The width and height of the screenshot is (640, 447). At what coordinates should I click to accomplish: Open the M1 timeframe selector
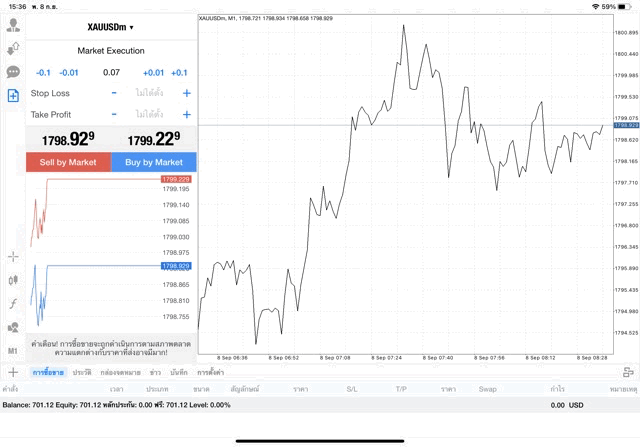pyautogui.click(x=13, y=352)
